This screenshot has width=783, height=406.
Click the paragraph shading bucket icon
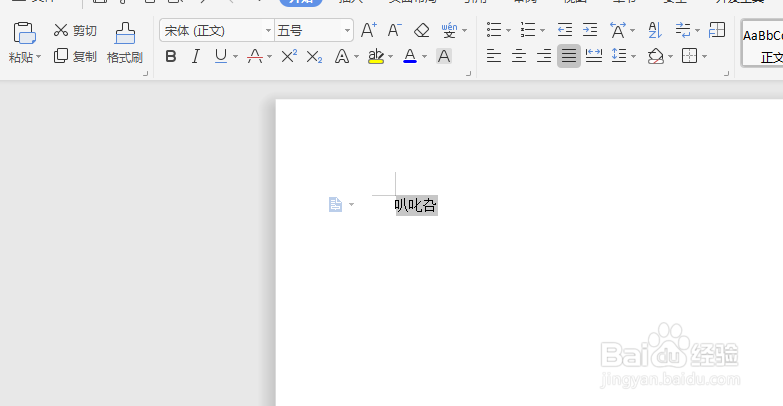(656, 56)
